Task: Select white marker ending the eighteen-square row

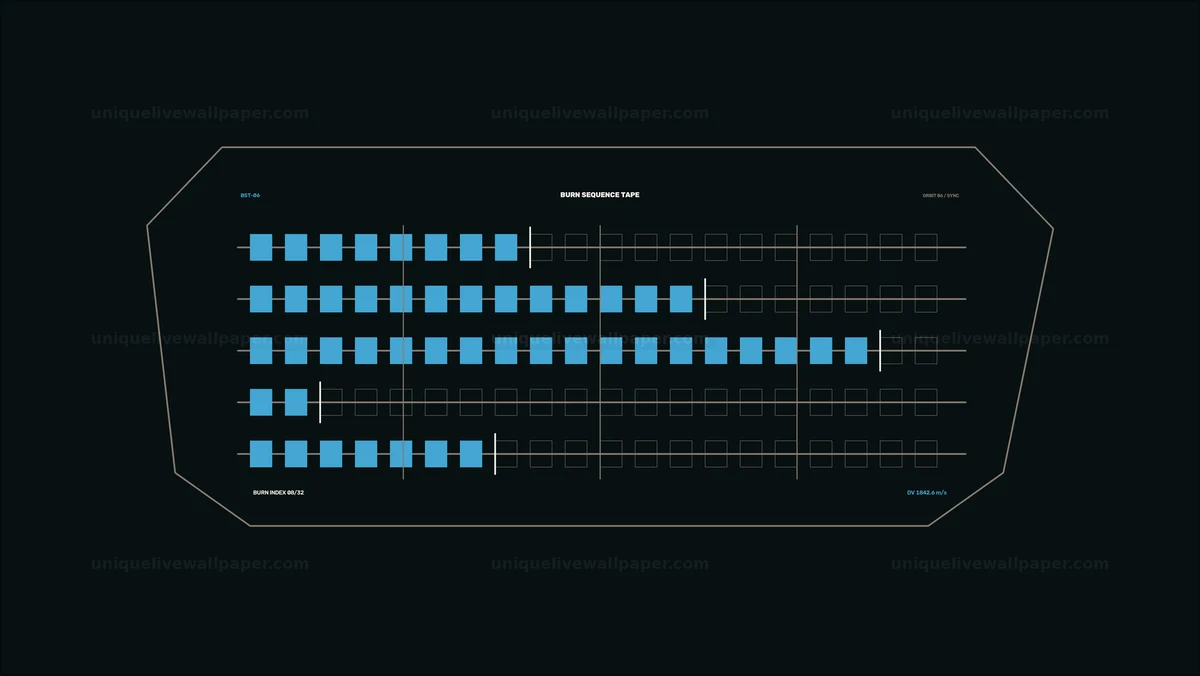Action: tap(880, 351)
